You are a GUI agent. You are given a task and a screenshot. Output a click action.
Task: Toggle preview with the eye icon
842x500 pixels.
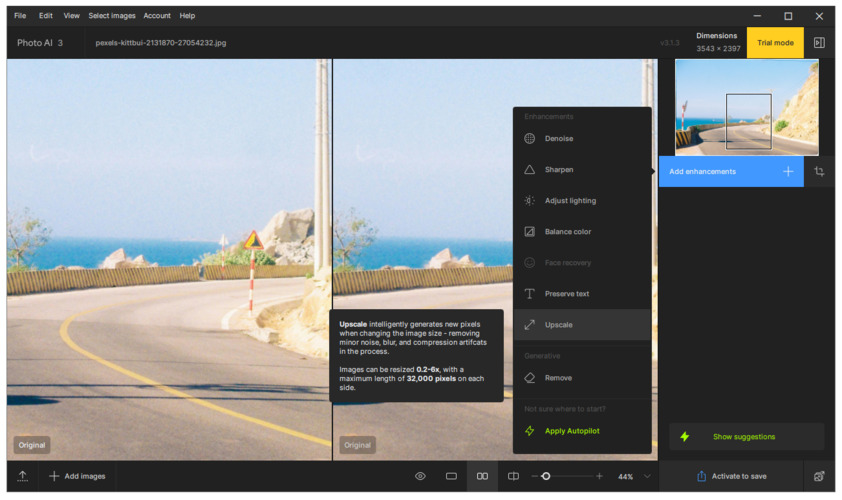click(420, 476)
